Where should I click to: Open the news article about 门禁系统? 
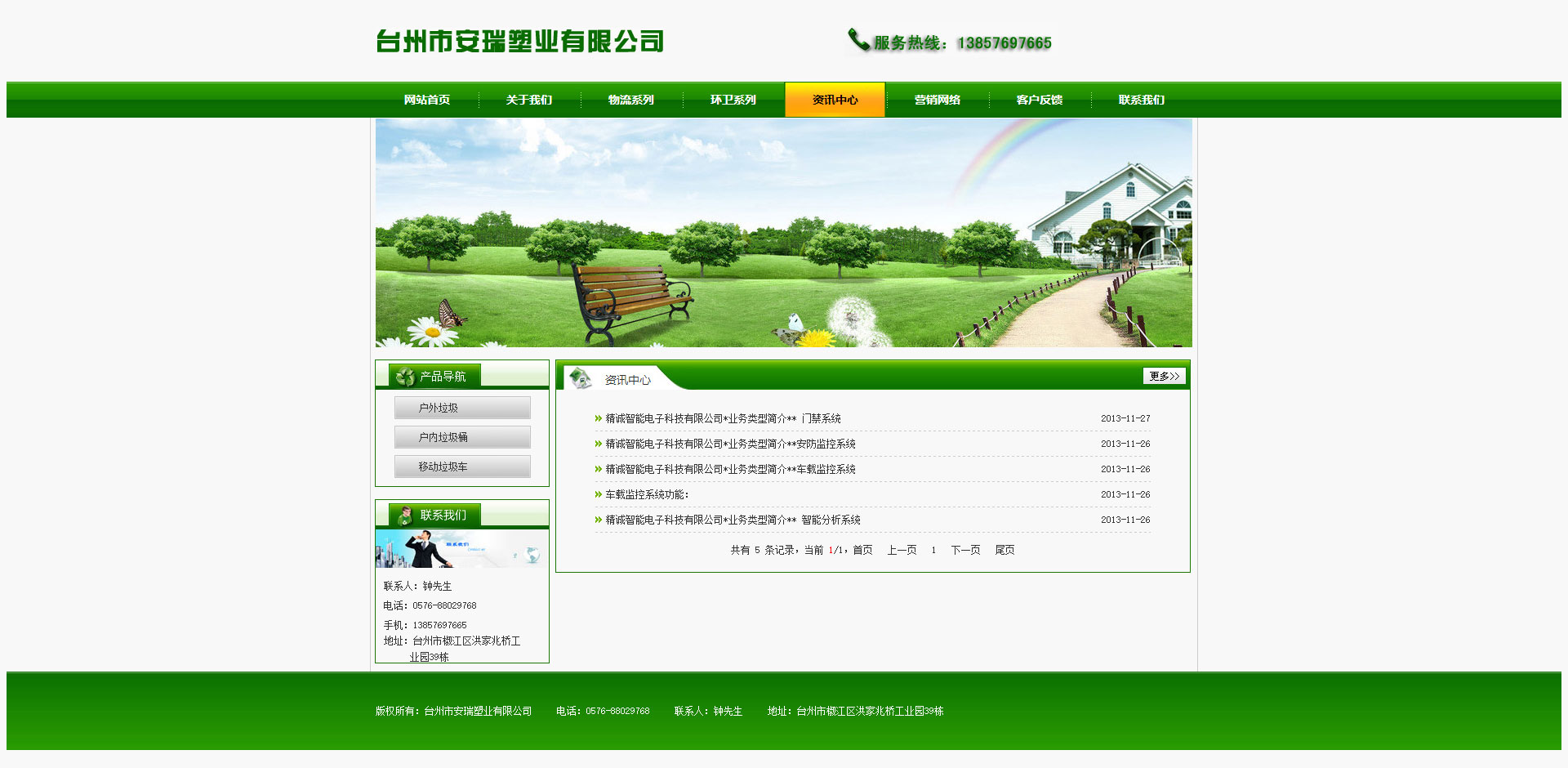[723, 418]
